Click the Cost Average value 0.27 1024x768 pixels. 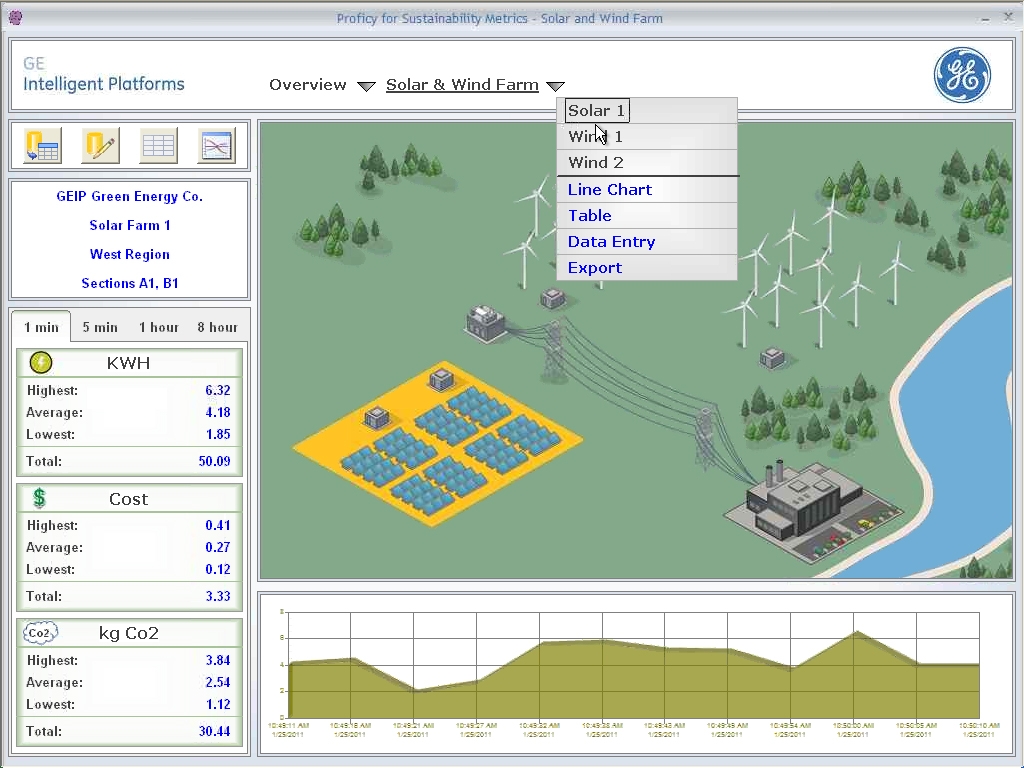pos(217,547)
